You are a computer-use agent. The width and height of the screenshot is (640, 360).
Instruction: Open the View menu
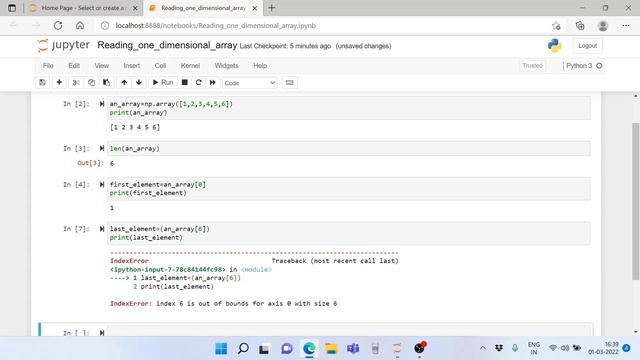102,66
